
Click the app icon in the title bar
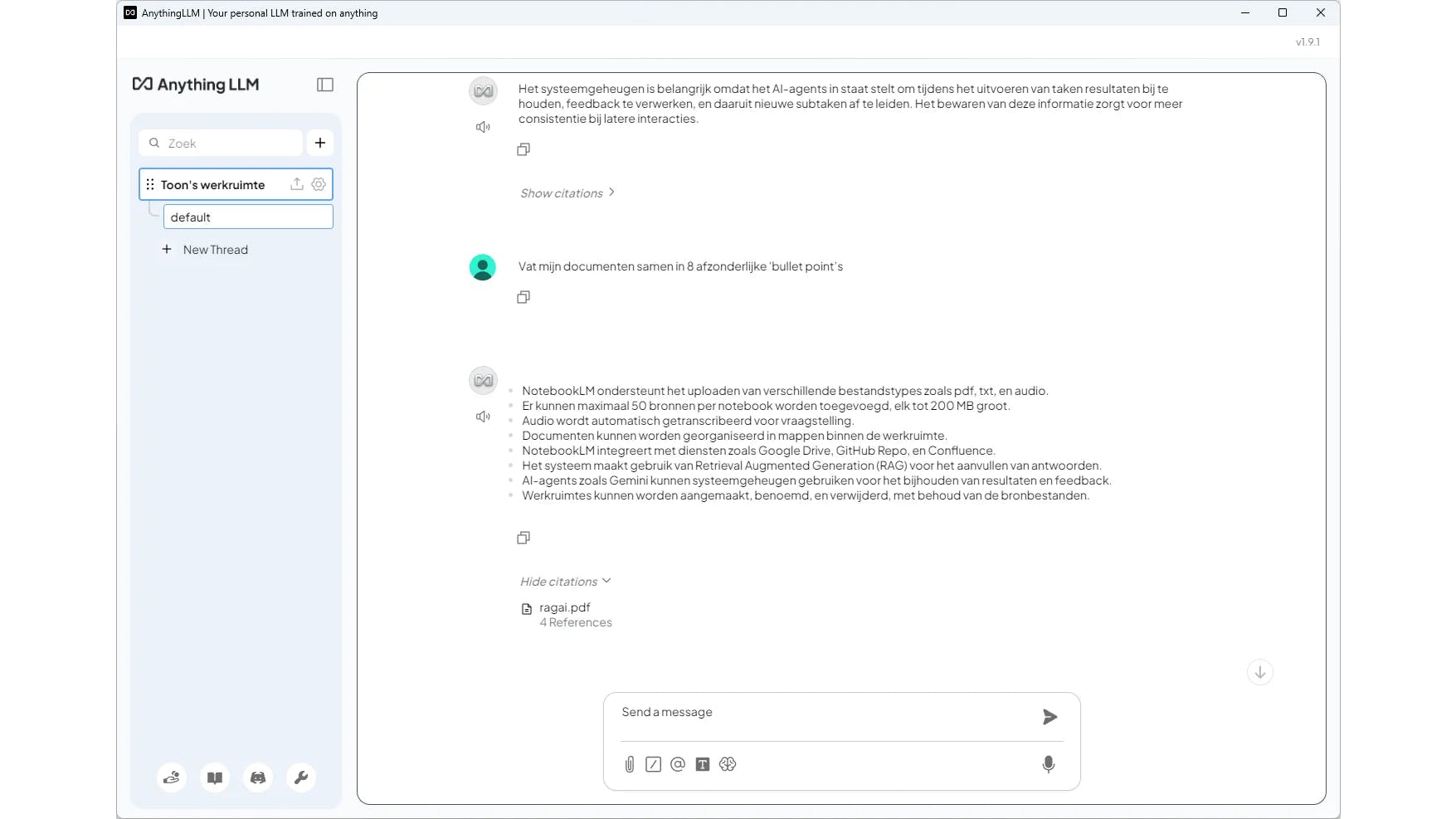(130, 12)
